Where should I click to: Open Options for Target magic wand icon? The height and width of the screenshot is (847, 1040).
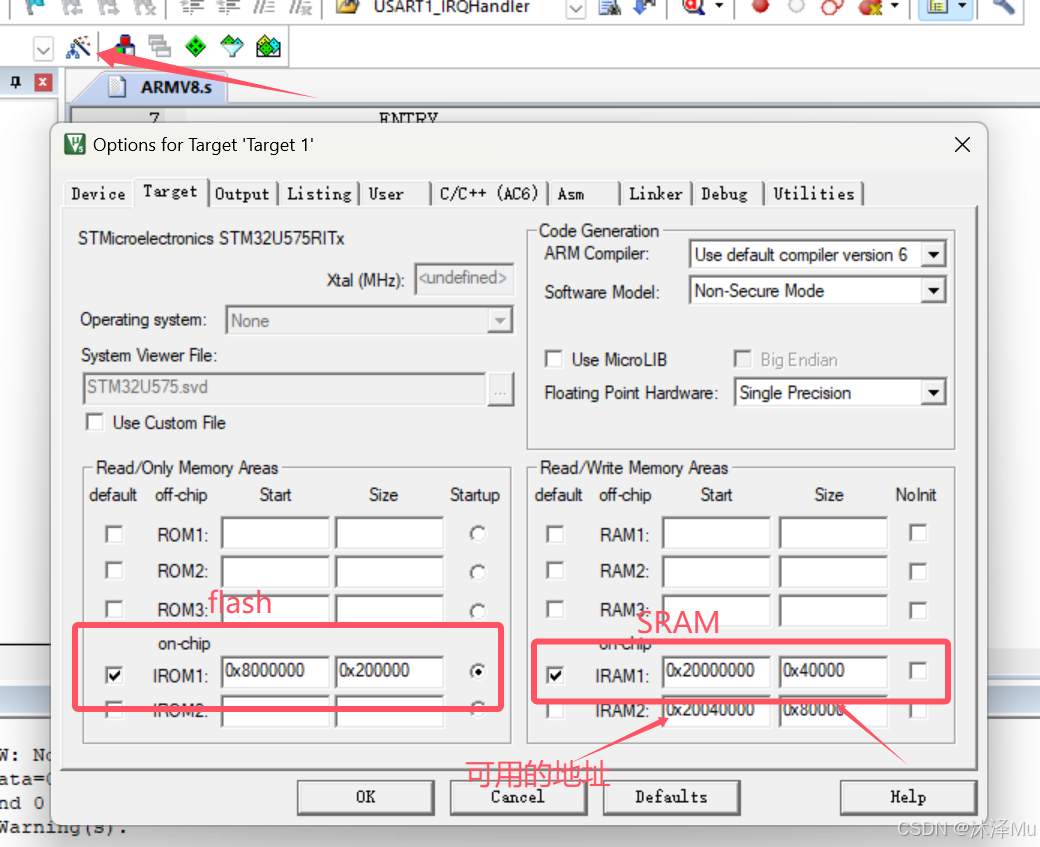click(78, 47)
